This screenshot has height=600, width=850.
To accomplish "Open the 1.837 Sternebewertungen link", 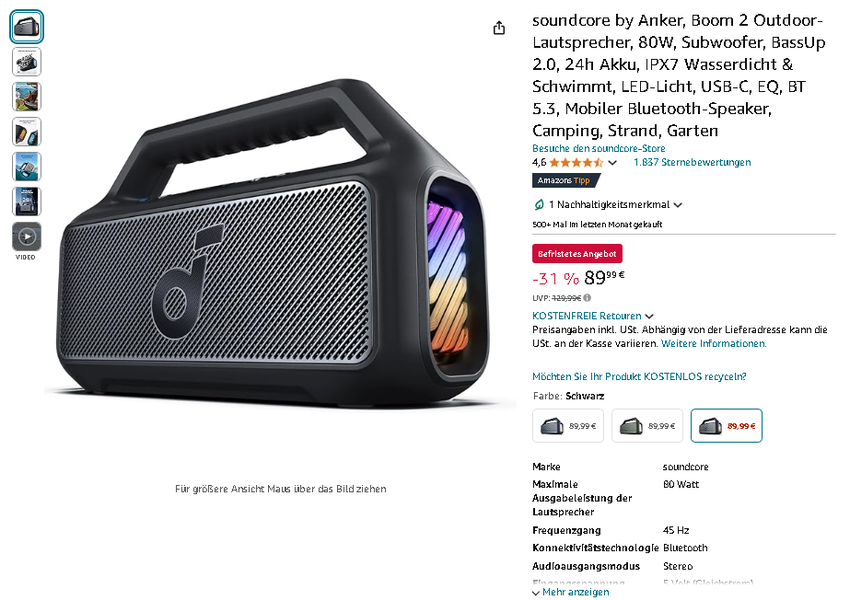I will click(x=692, y=162).
